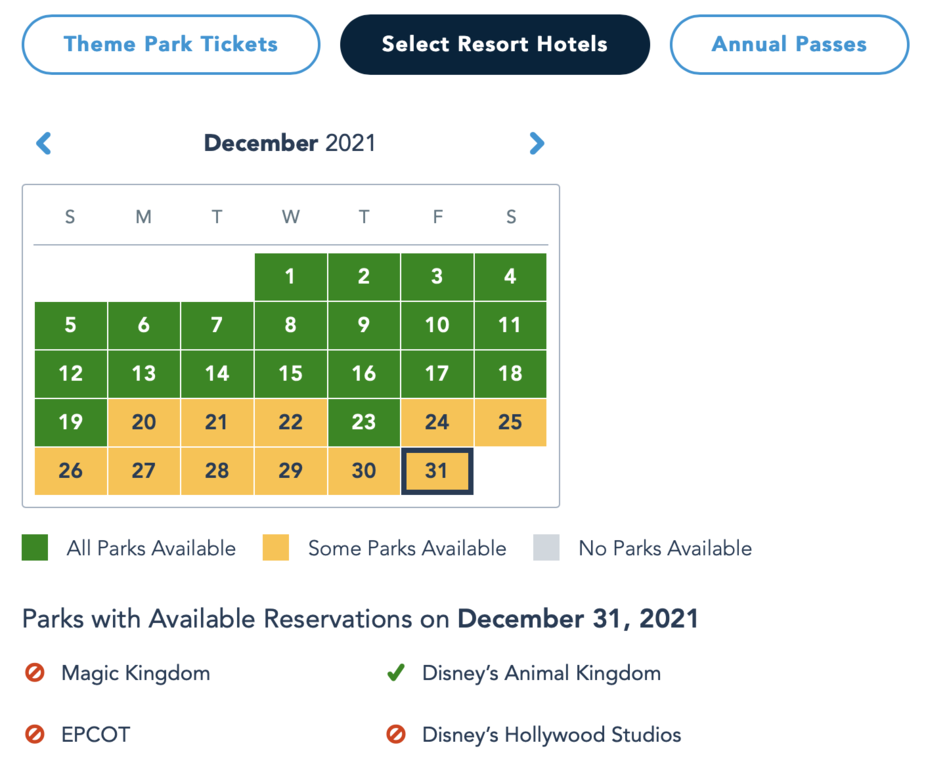The width and height of the screenshot is (926, 768).
Task: Select December 12 on the calendar
Action: (x=71, y=373)
